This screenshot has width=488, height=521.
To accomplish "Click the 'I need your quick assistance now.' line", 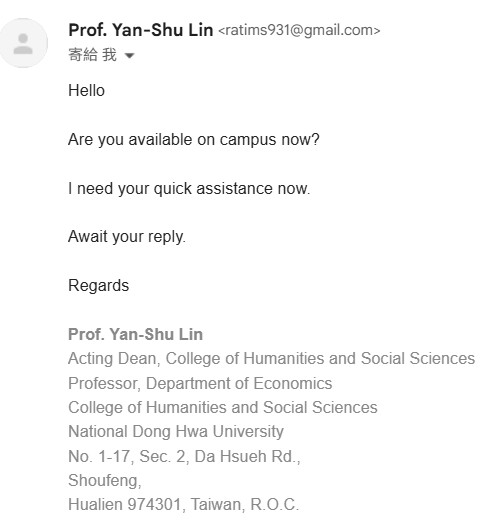I will point(189,189).
